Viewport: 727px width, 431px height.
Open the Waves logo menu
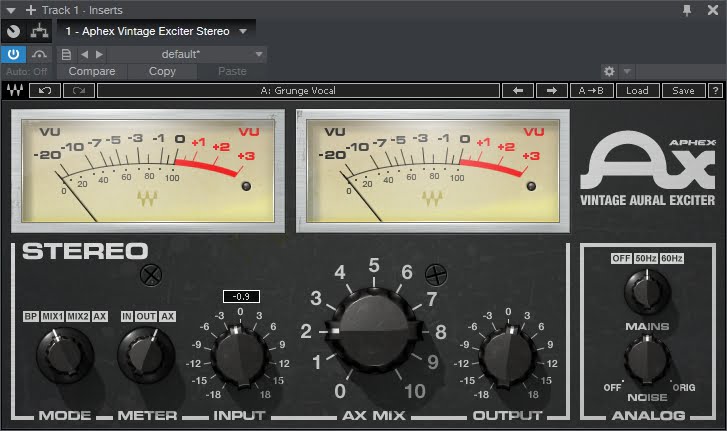pos(15,90)
